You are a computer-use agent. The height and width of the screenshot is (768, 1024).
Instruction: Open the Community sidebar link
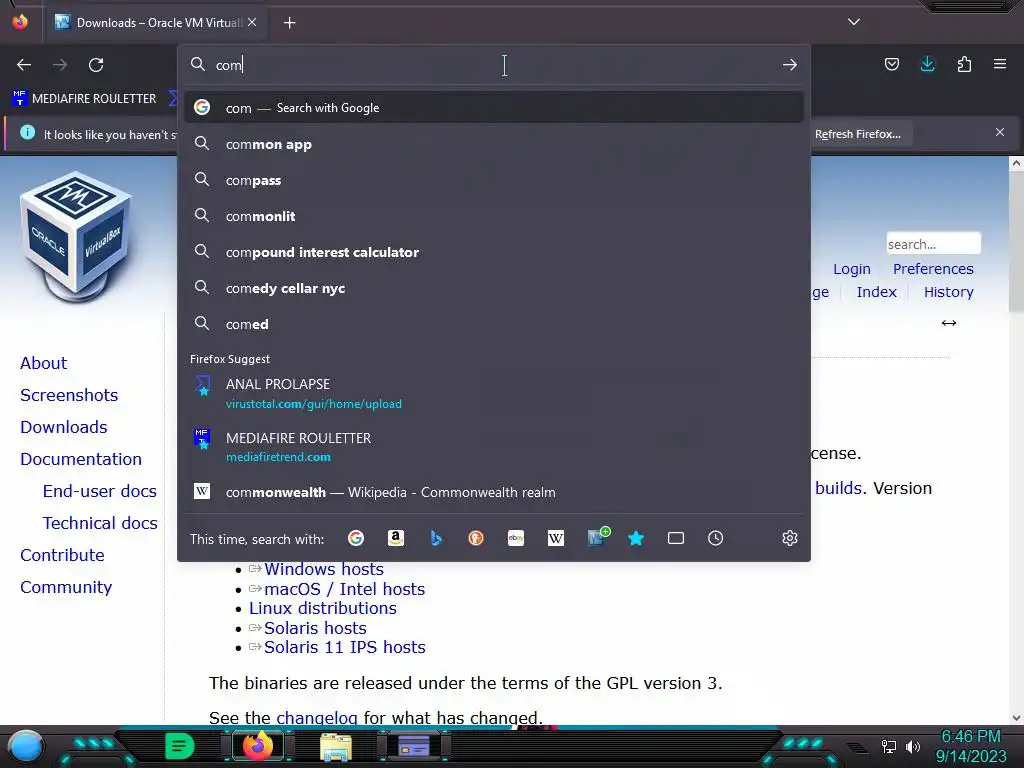pos(66,587)
